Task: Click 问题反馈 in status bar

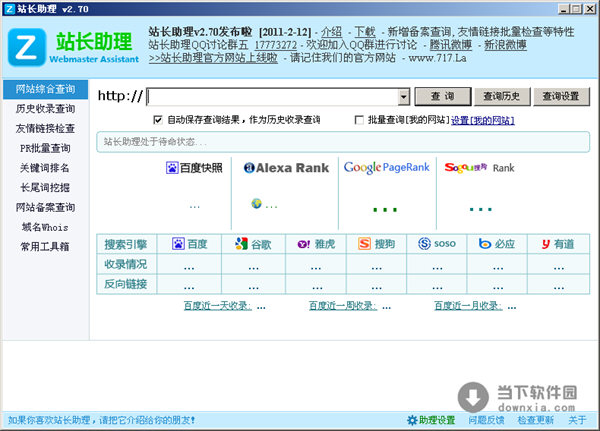Action: 486,420
